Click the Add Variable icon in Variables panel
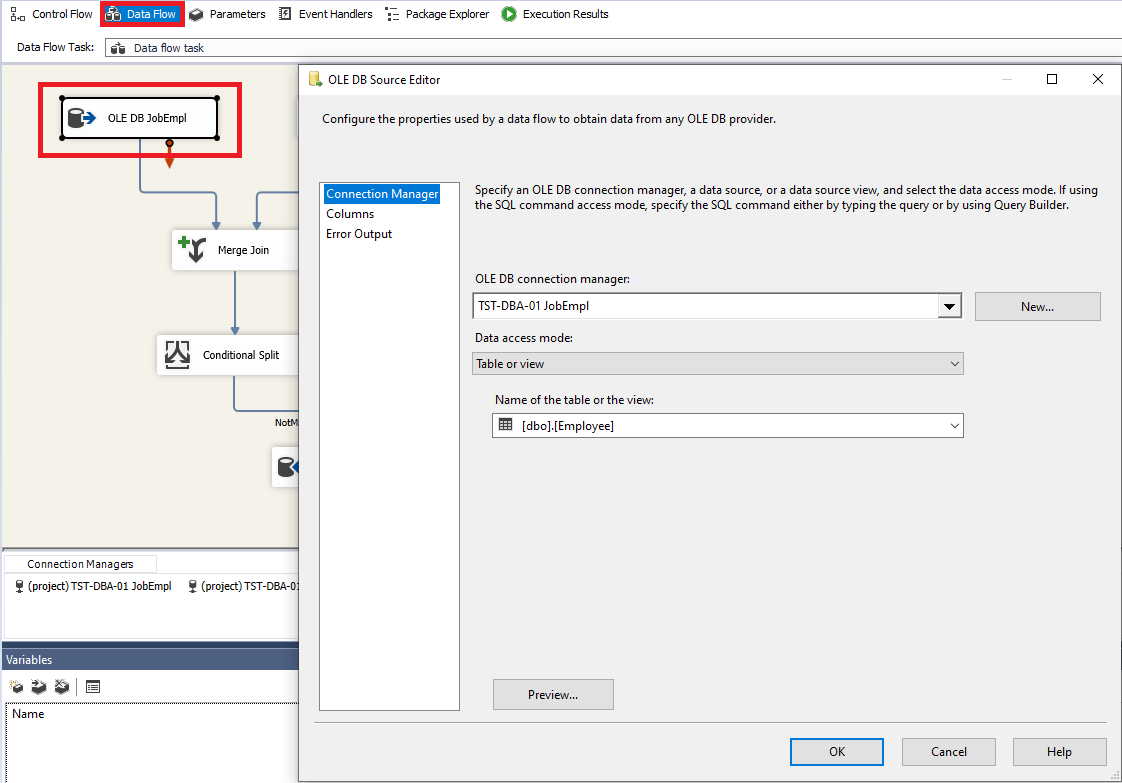 point(16,686)
